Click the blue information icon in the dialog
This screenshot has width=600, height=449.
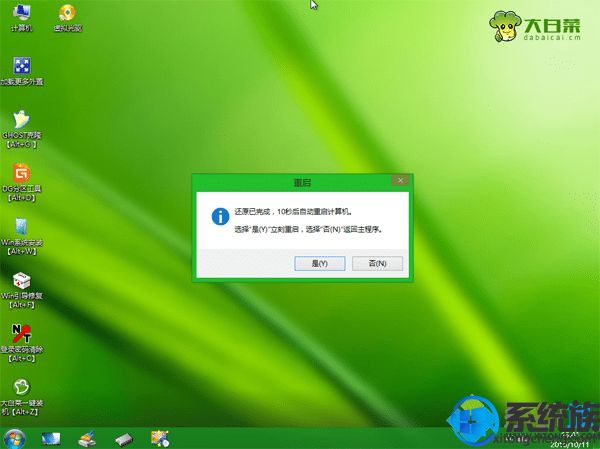[x=220, y=217]
